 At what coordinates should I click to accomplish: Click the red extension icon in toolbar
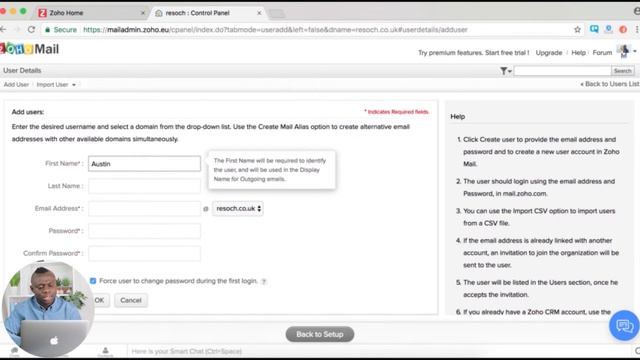[x=623, y=29]
